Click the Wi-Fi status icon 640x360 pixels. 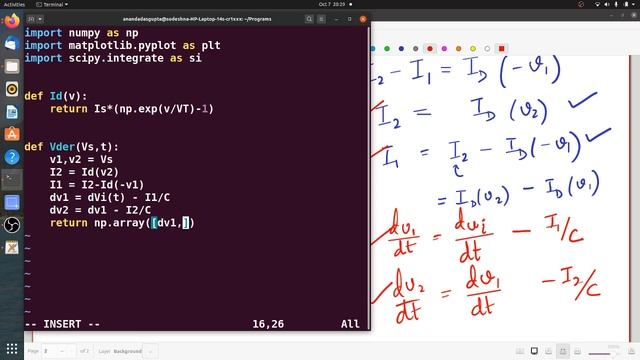point(598,4)
